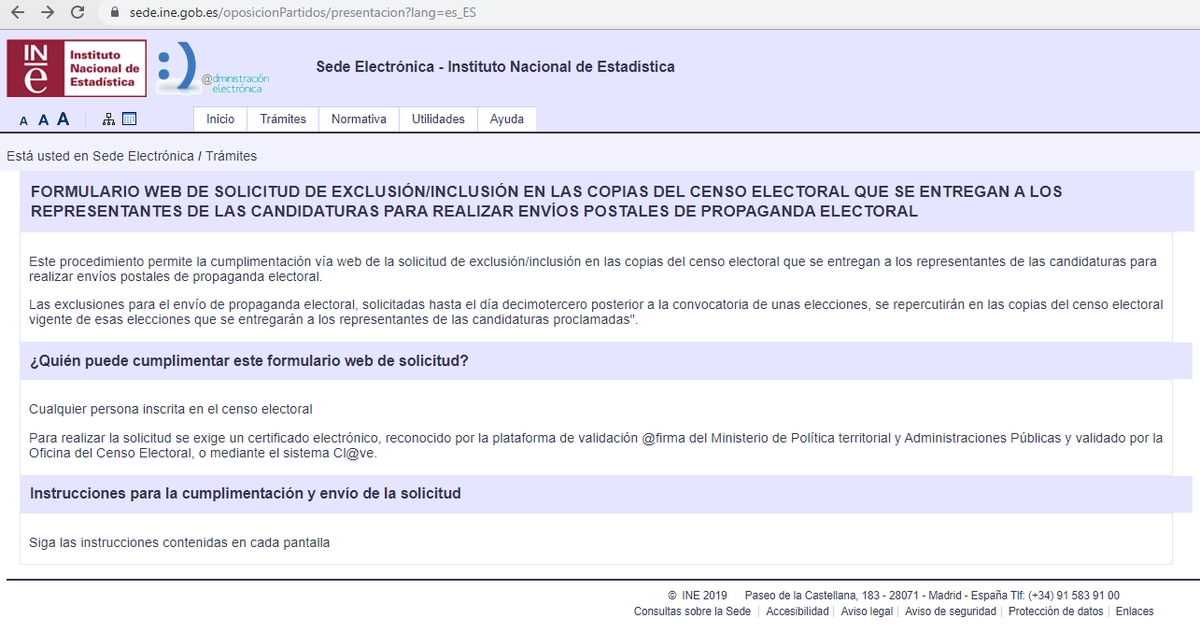Click the browser reload icon
Viewport: 1200px width, 632px height.
pyautogui.click(x=77, y=14)
